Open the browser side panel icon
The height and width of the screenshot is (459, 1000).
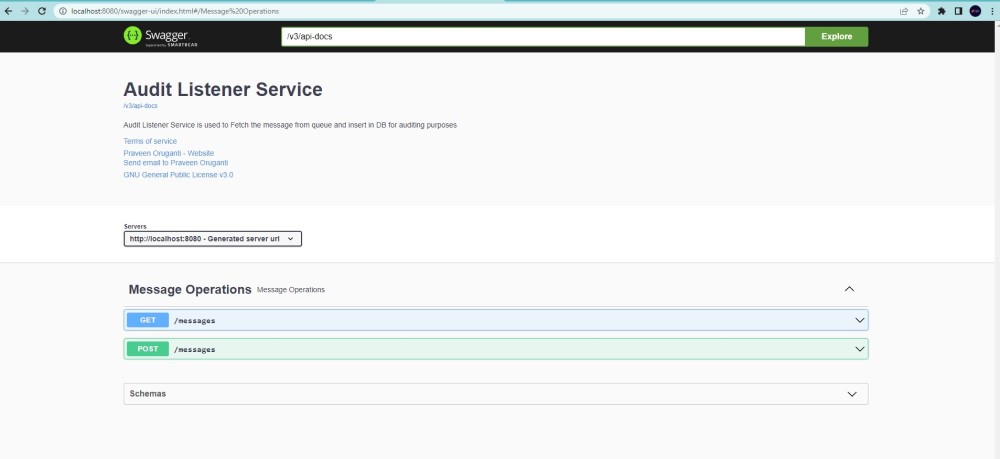click(x=958, y=11)
